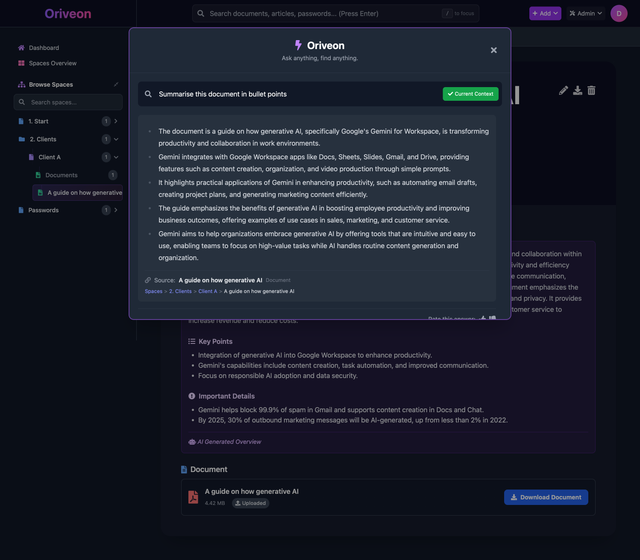This screenshot has height=560, width=640.
Task: Collapse the 2. Clients chevron
Action: [116, 139]
